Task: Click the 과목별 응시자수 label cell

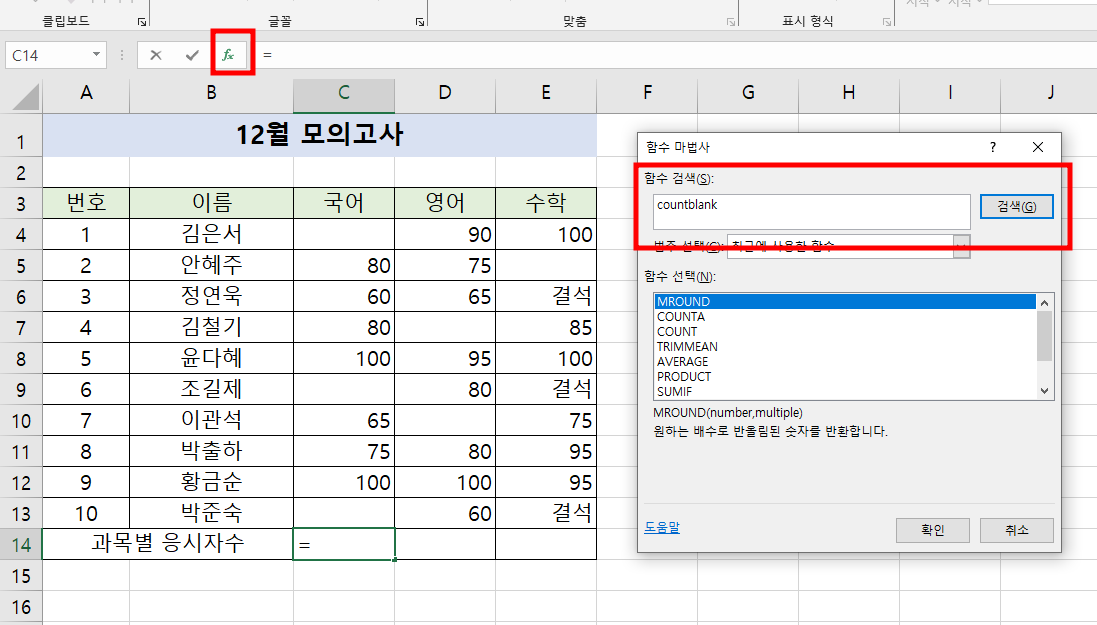Action: click(x=168, y=544)
